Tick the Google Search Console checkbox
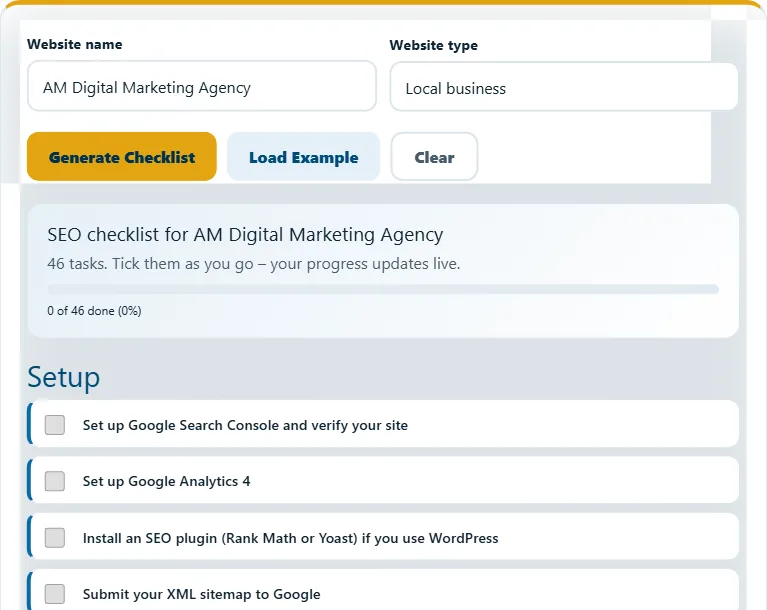767x610 pixels. point(55,425)
